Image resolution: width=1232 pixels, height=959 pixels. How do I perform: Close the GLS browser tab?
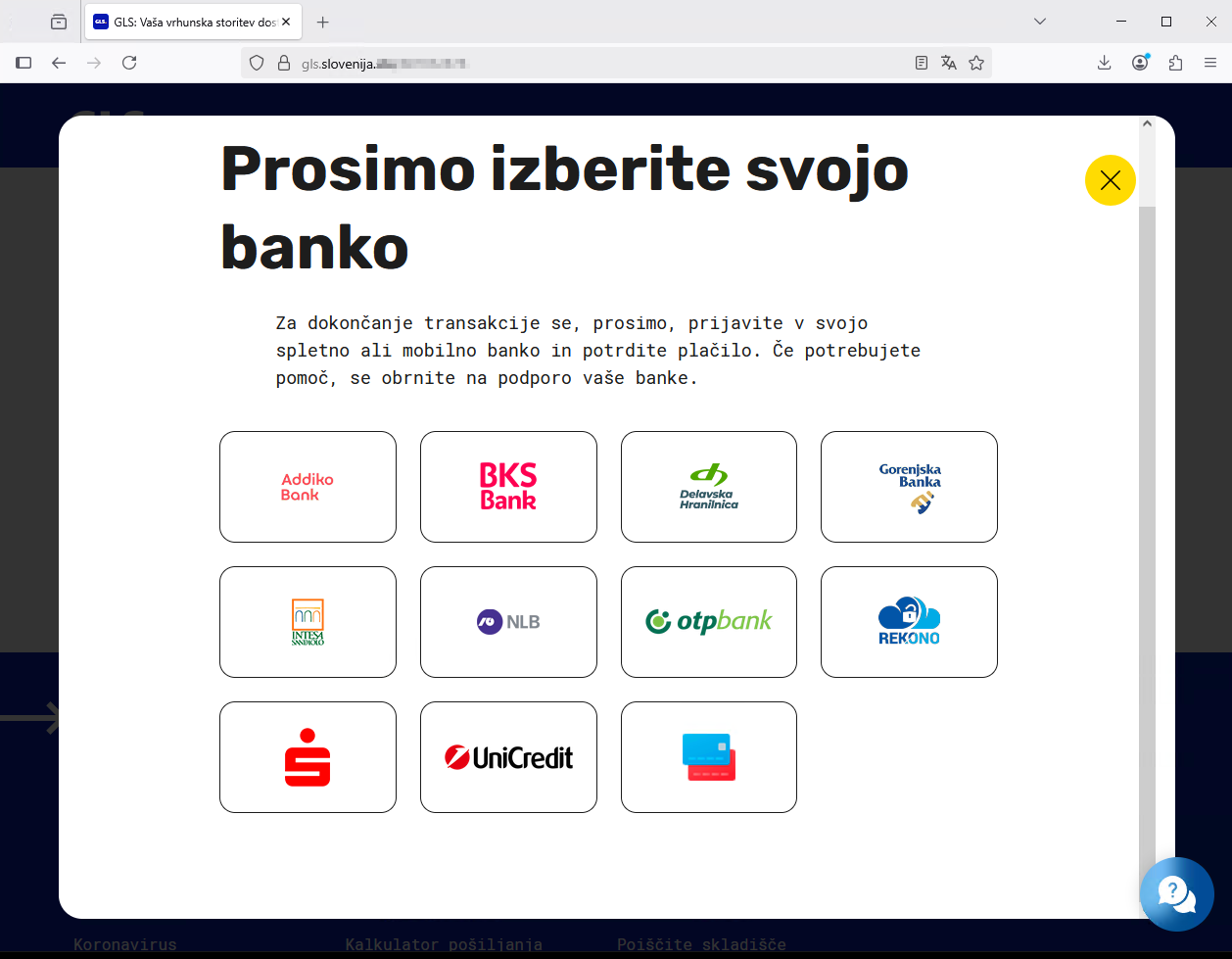(x=287, y=22)
